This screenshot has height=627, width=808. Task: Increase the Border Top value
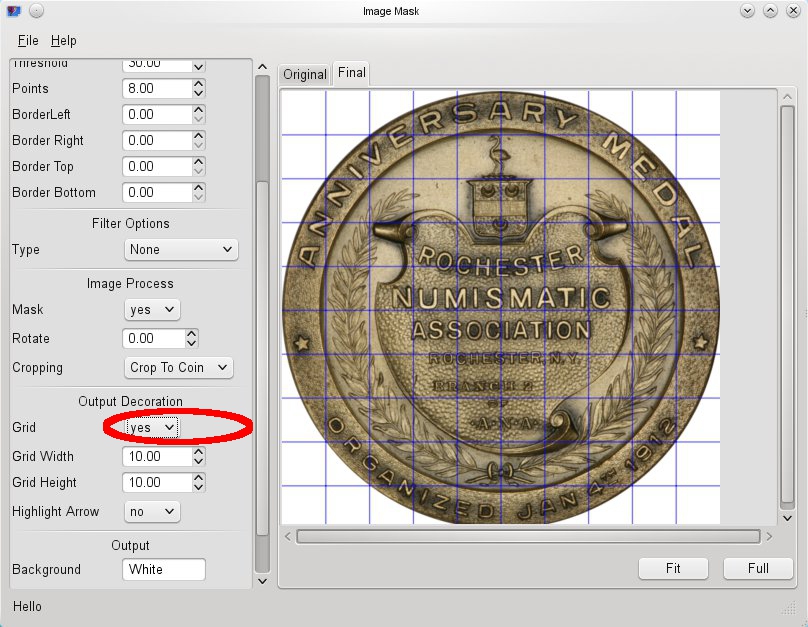tap(199, 162)
